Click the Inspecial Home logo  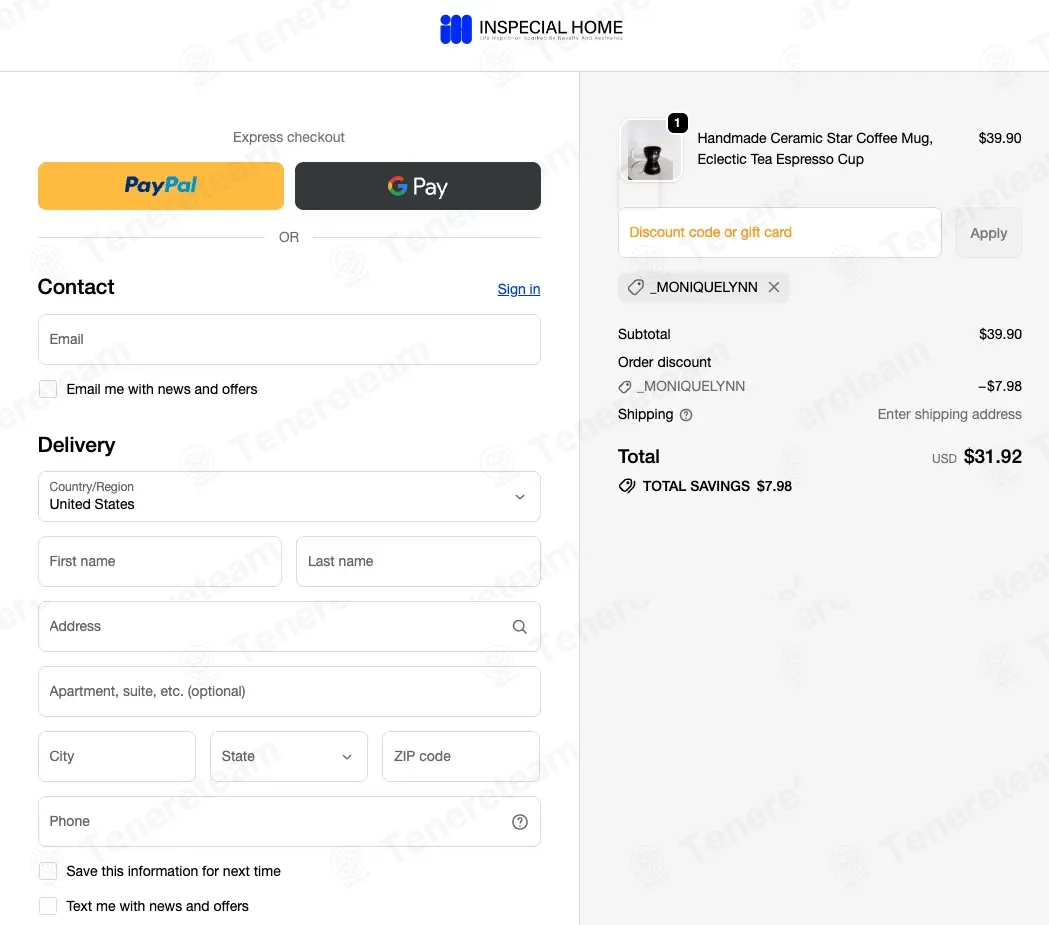point(531,29)
